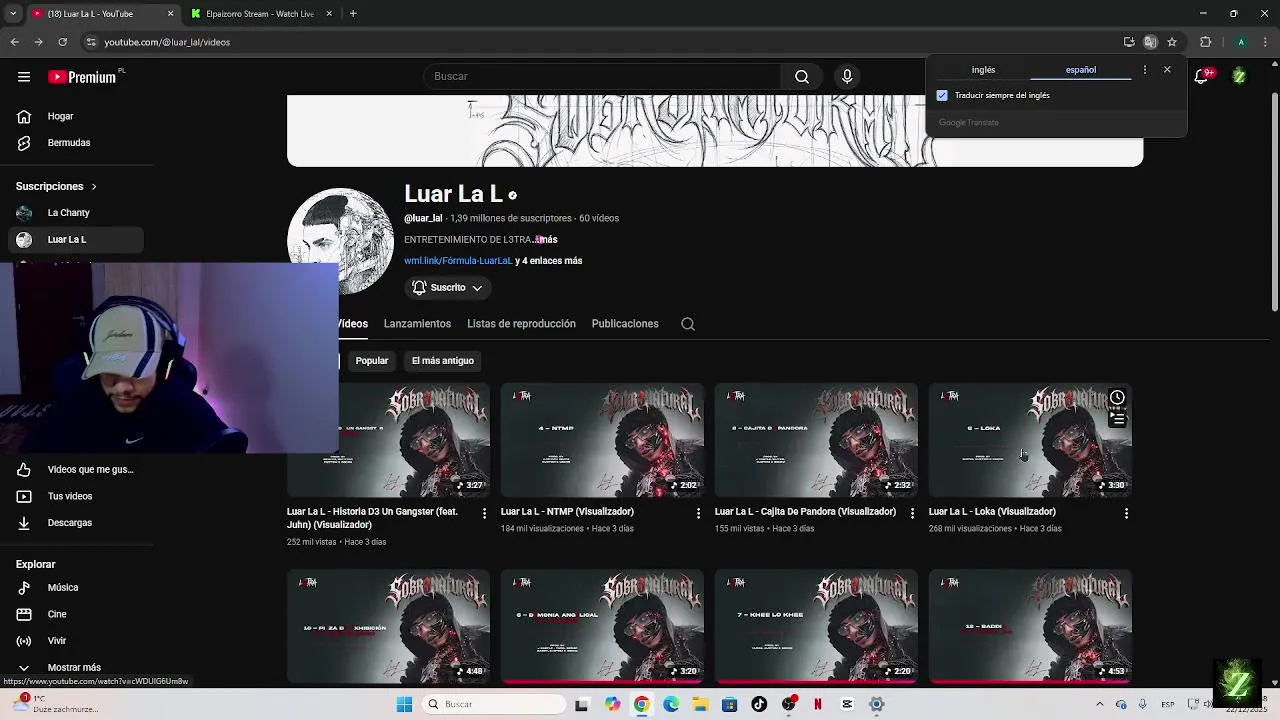Open Microsoft Edge from the taskbar
Viewport: 1280px width, 720px height.
pyautogui.click(x=671, y=704)
